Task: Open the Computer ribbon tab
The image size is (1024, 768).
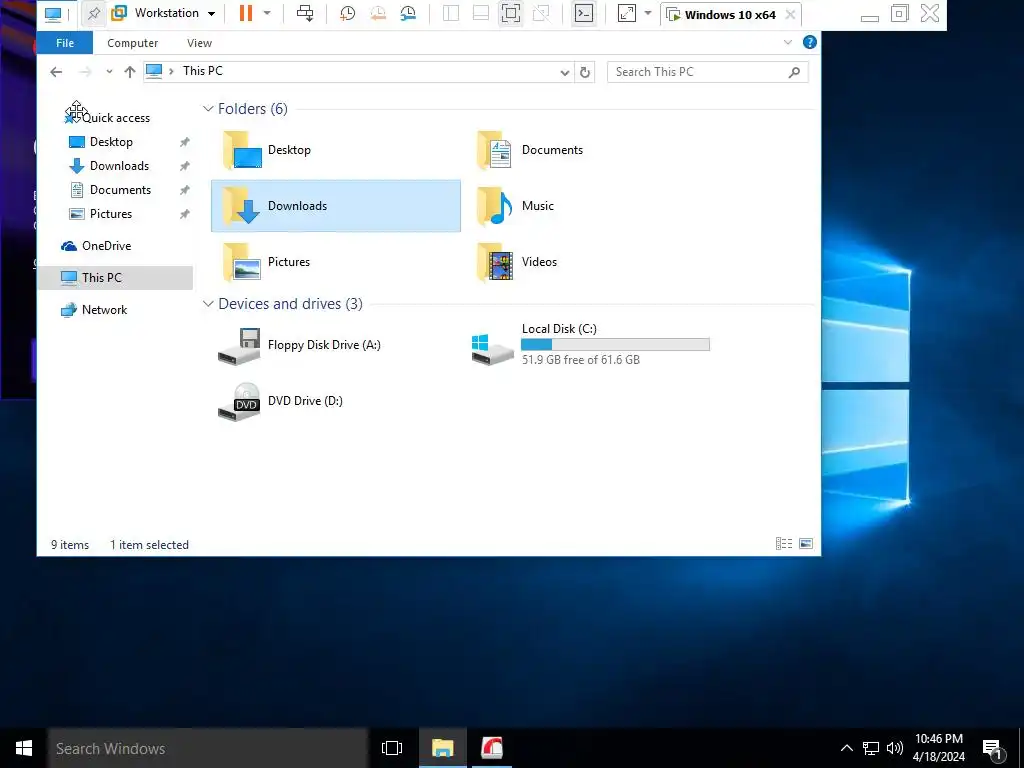Action: pyautogui.click(x=133, y=43)
